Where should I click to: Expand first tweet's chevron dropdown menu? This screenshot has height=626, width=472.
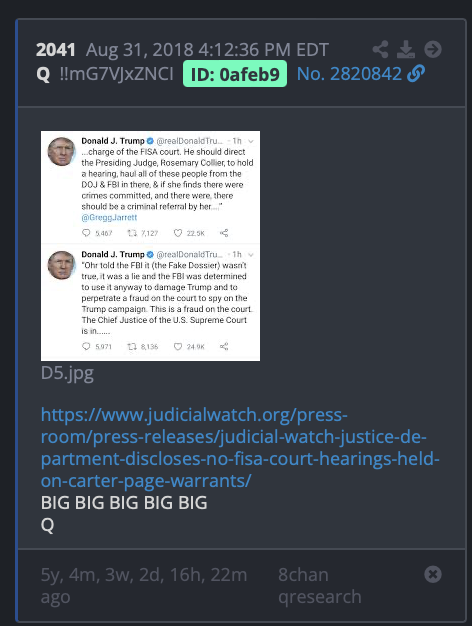(251, 141)
